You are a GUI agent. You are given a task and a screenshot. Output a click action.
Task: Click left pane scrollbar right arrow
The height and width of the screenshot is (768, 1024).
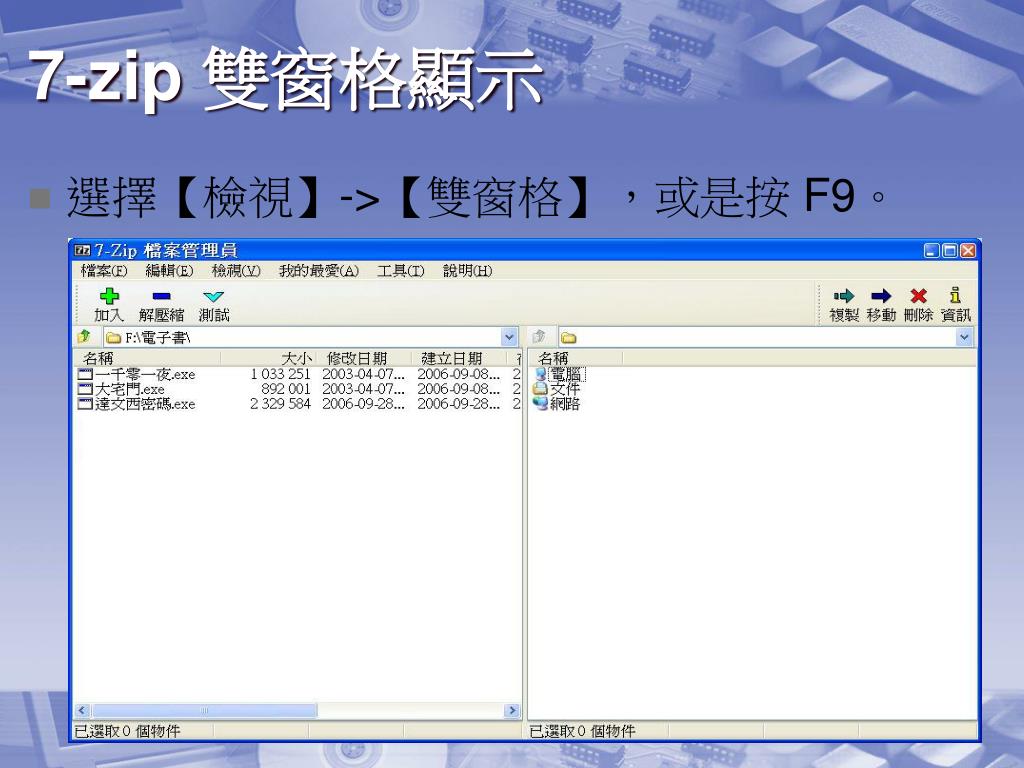point(512,711)
